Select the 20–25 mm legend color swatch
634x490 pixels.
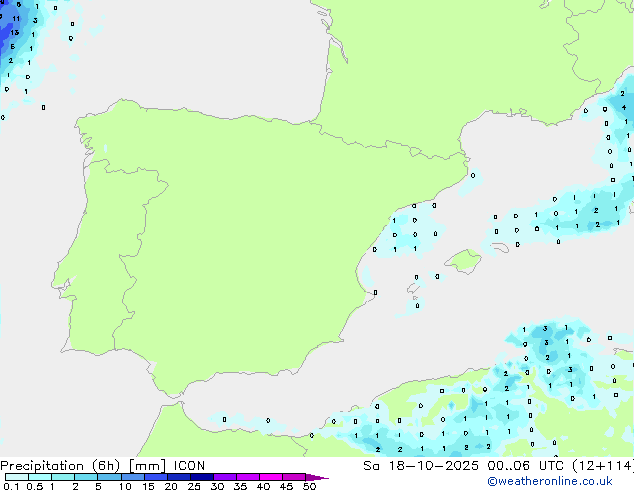(178, 477)
